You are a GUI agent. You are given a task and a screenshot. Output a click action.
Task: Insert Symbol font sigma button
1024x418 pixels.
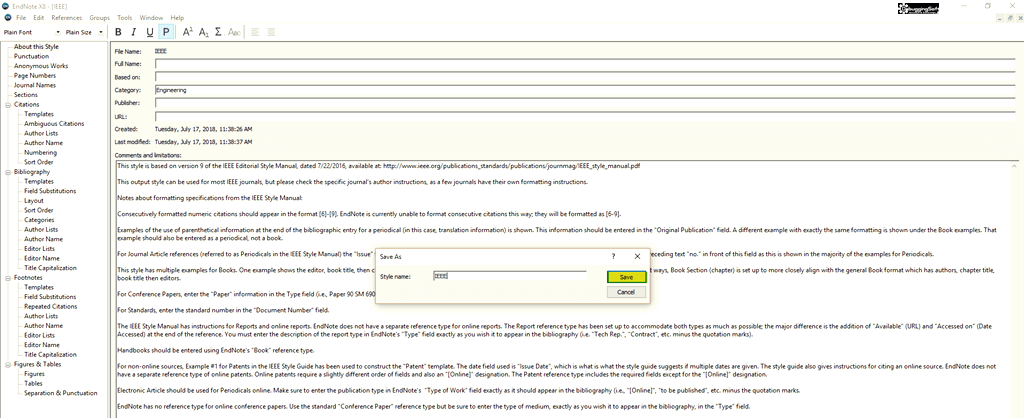[x=218, y=31]
